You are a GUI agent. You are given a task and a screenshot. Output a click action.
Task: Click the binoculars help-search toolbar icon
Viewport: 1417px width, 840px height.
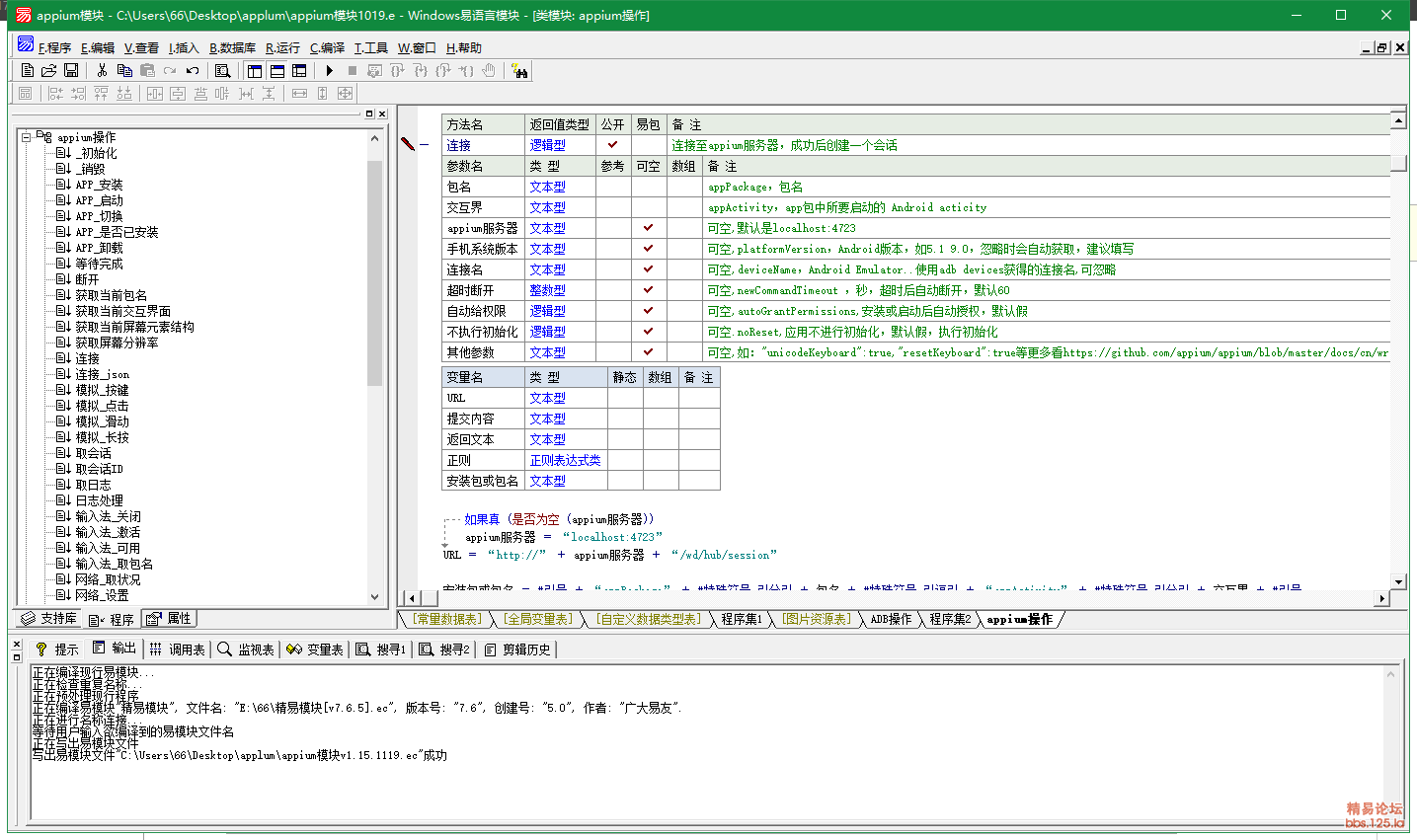point(519,70)
